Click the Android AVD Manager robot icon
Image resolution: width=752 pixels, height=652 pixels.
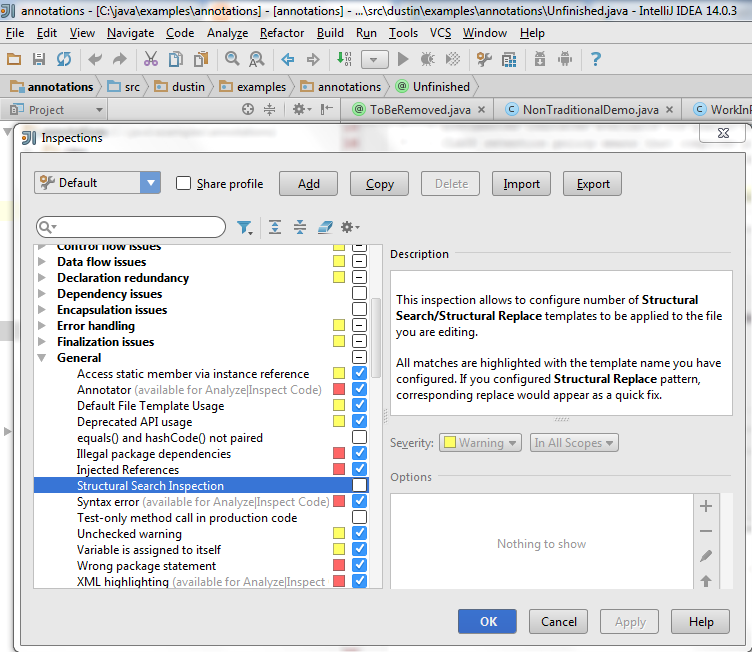coord(565,59)
